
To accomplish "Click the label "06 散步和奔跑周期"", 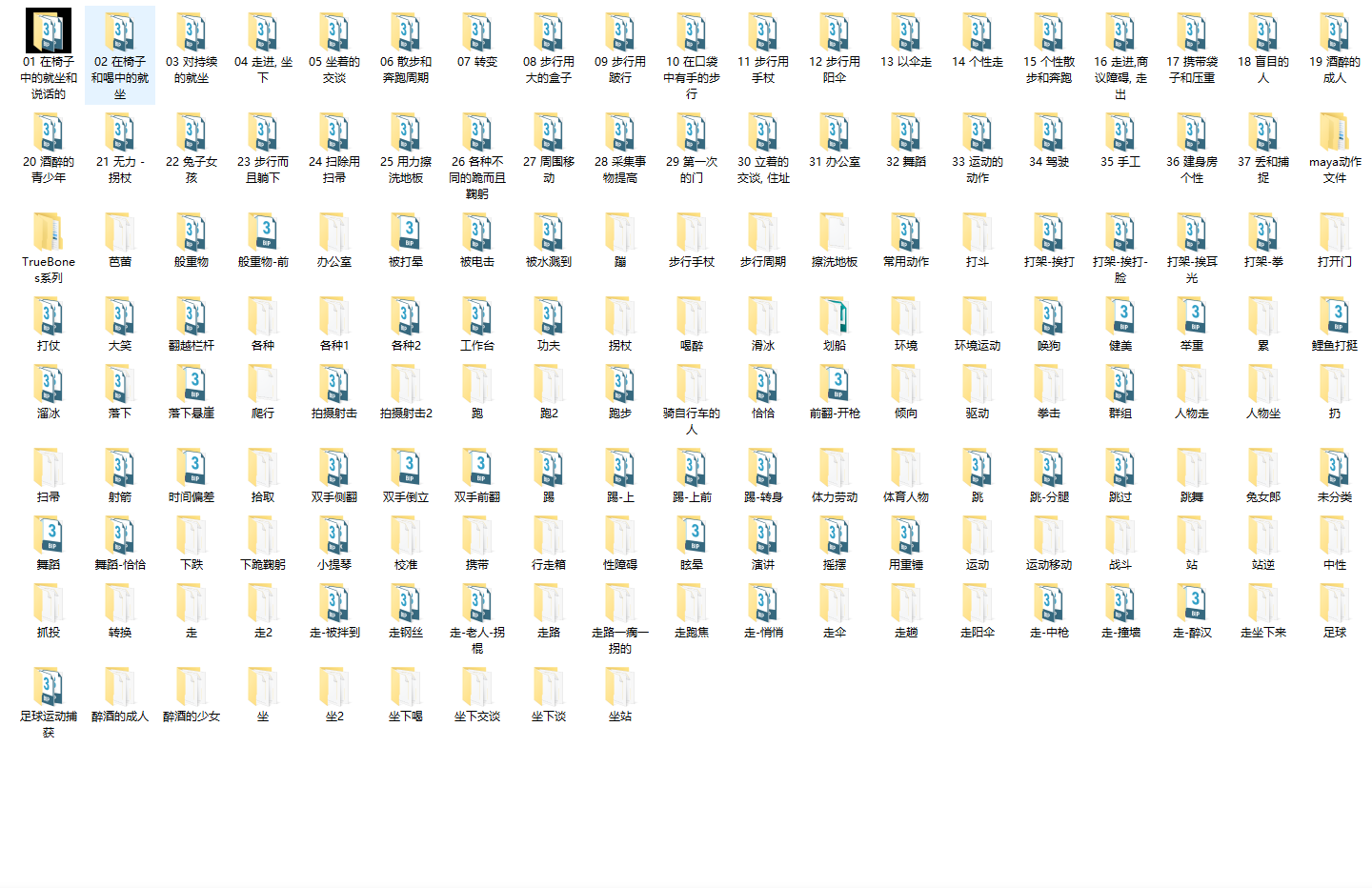I will pos(406,70).
